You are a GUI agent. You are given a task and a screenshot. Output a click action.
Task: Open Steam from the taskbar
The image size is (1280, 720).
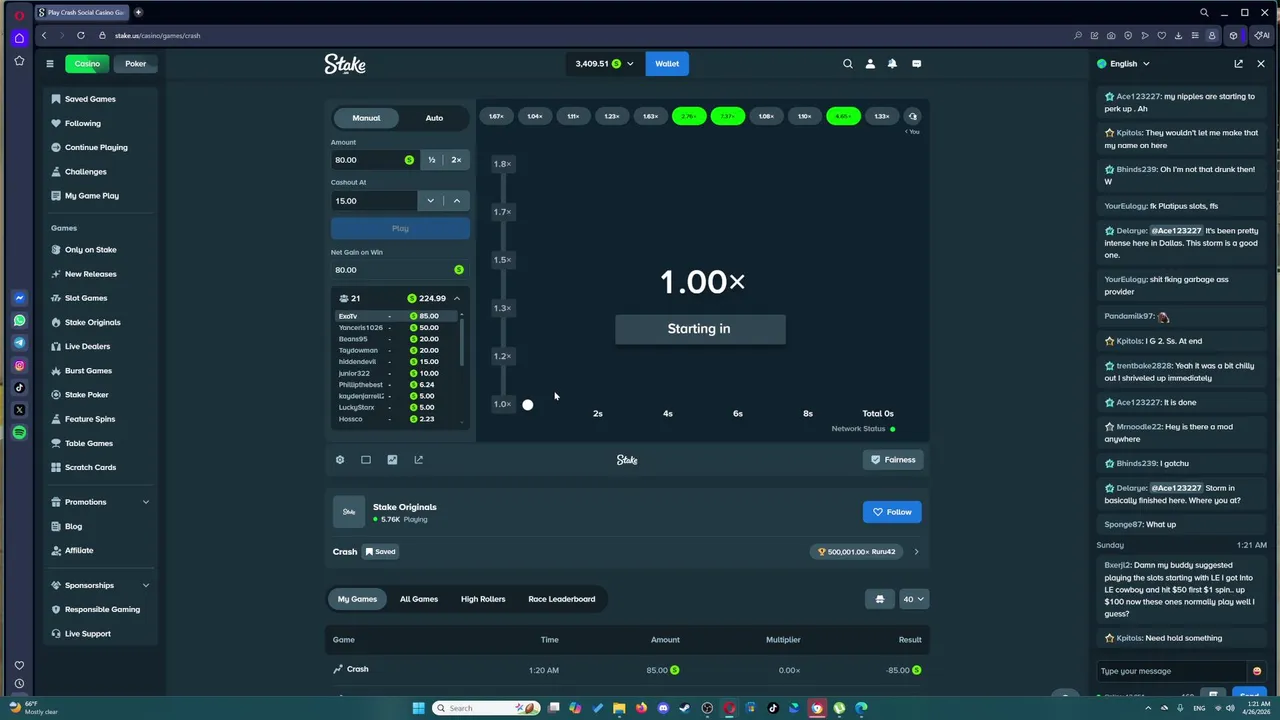pos(685,708)
